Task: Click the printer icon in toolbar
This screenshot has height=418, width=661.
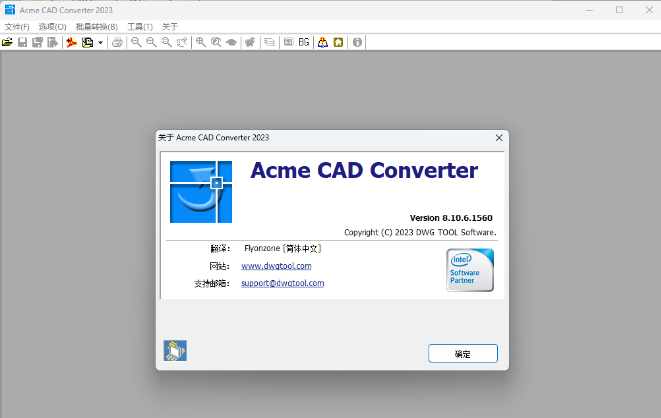Action: [118, 43]
